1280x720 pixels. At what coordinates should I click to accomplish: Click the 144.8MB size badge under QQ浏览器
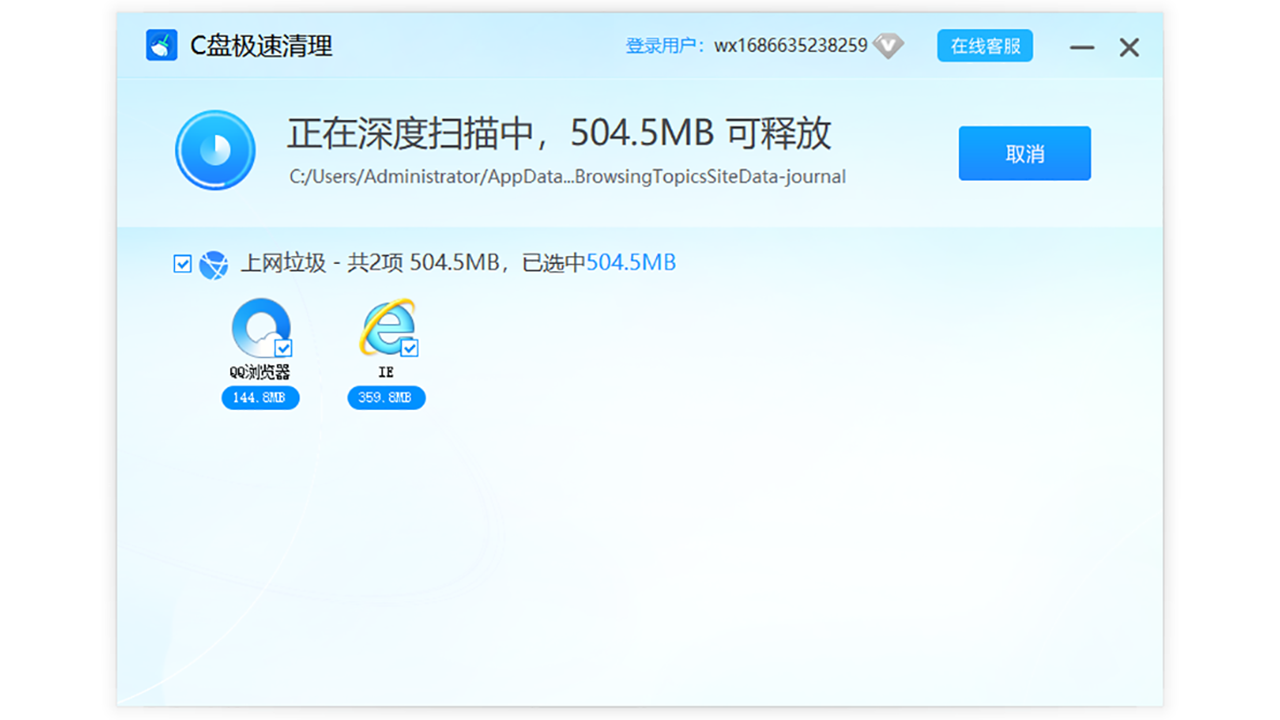coord(259,397)
